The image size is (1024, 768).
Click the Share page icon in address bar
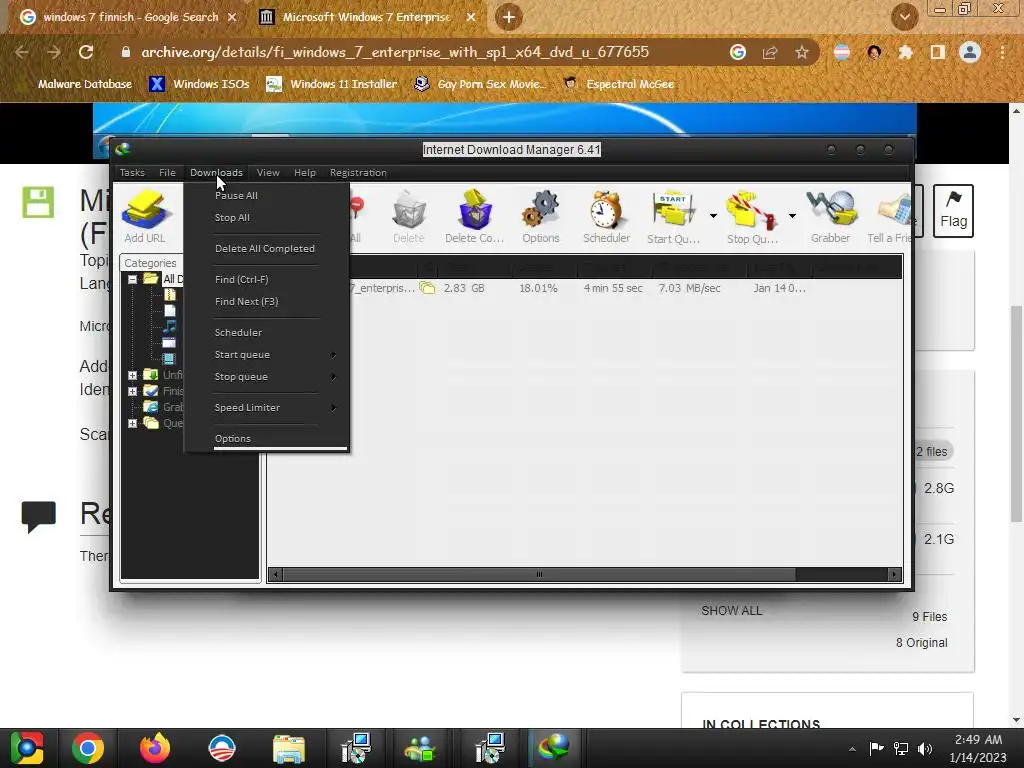770,52
